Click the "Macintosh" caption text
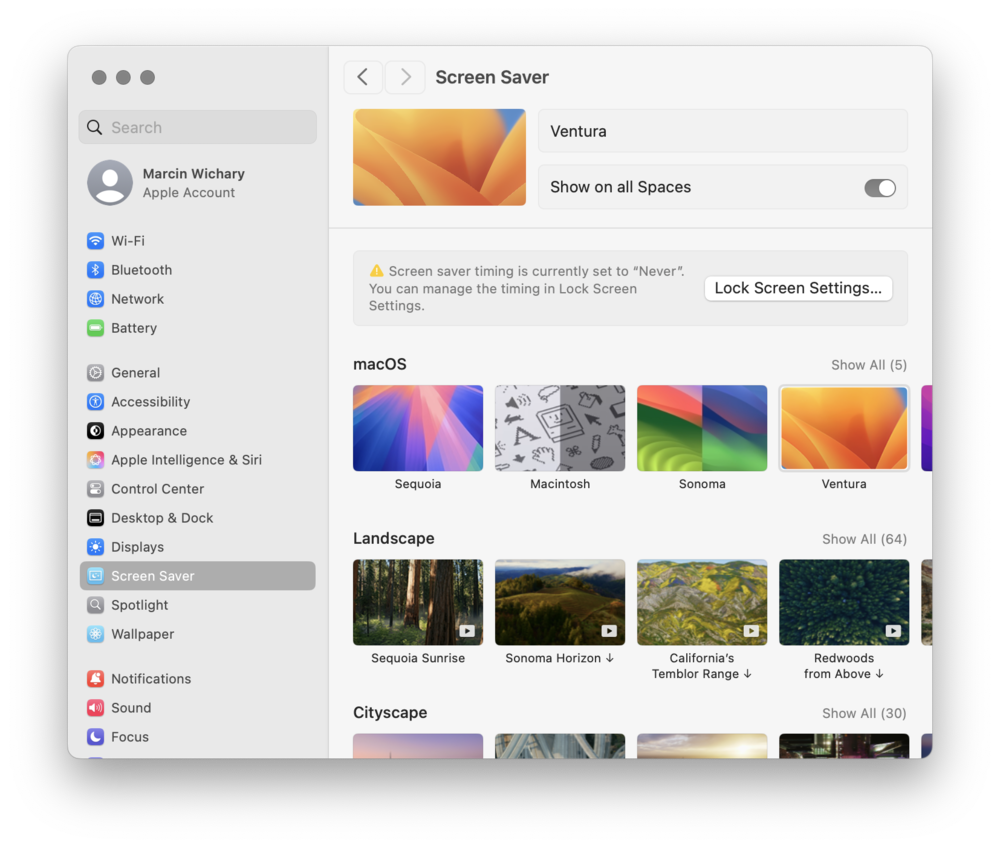 click(560, 484)
